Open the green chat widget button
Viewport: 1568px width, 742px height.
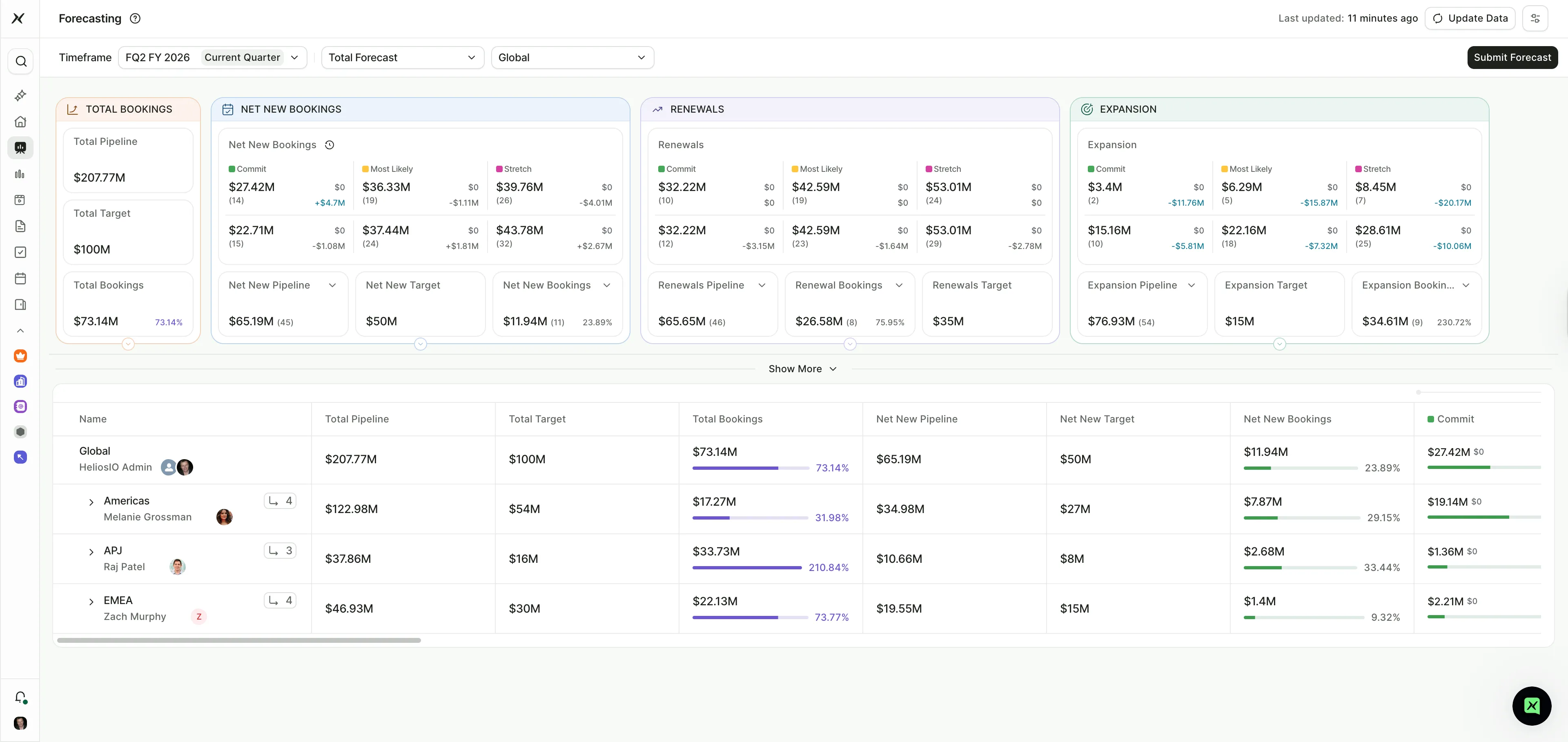1532,706
